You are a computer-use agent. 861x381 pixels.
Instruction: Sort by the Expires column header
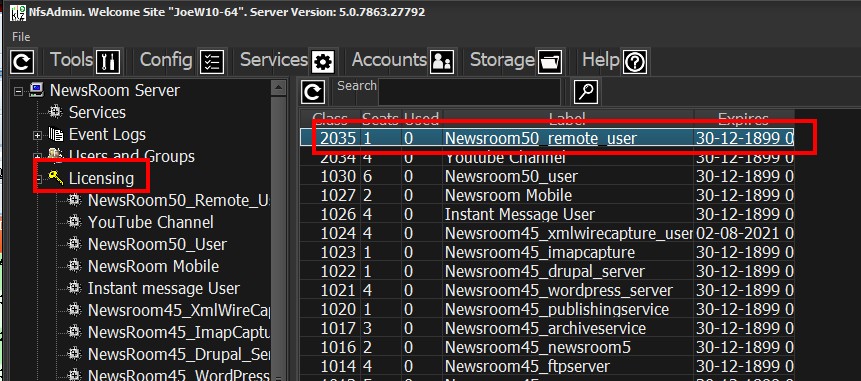pos(743,119)
